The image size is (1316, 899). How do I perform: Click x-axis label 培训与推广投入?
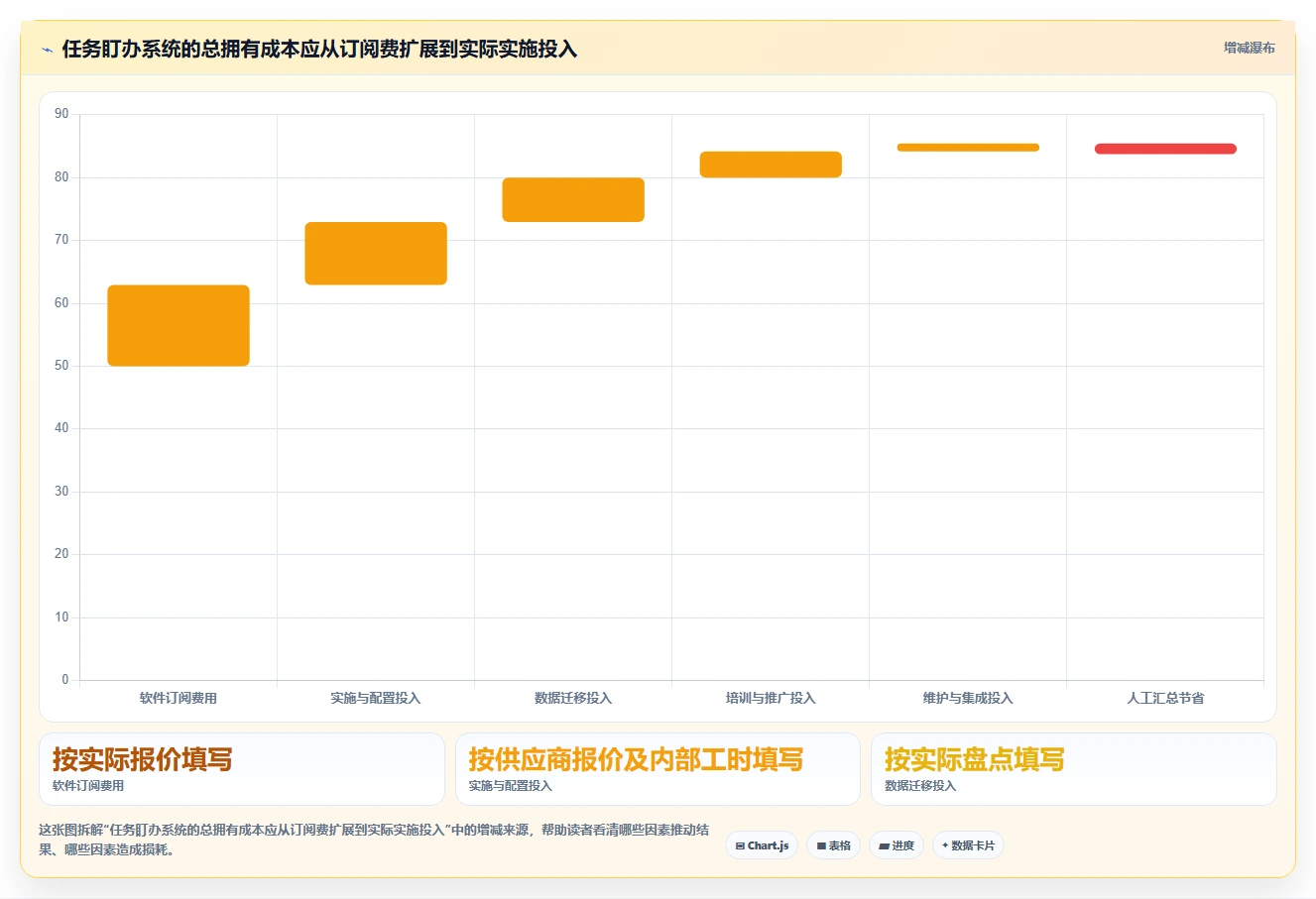point(771,698)
